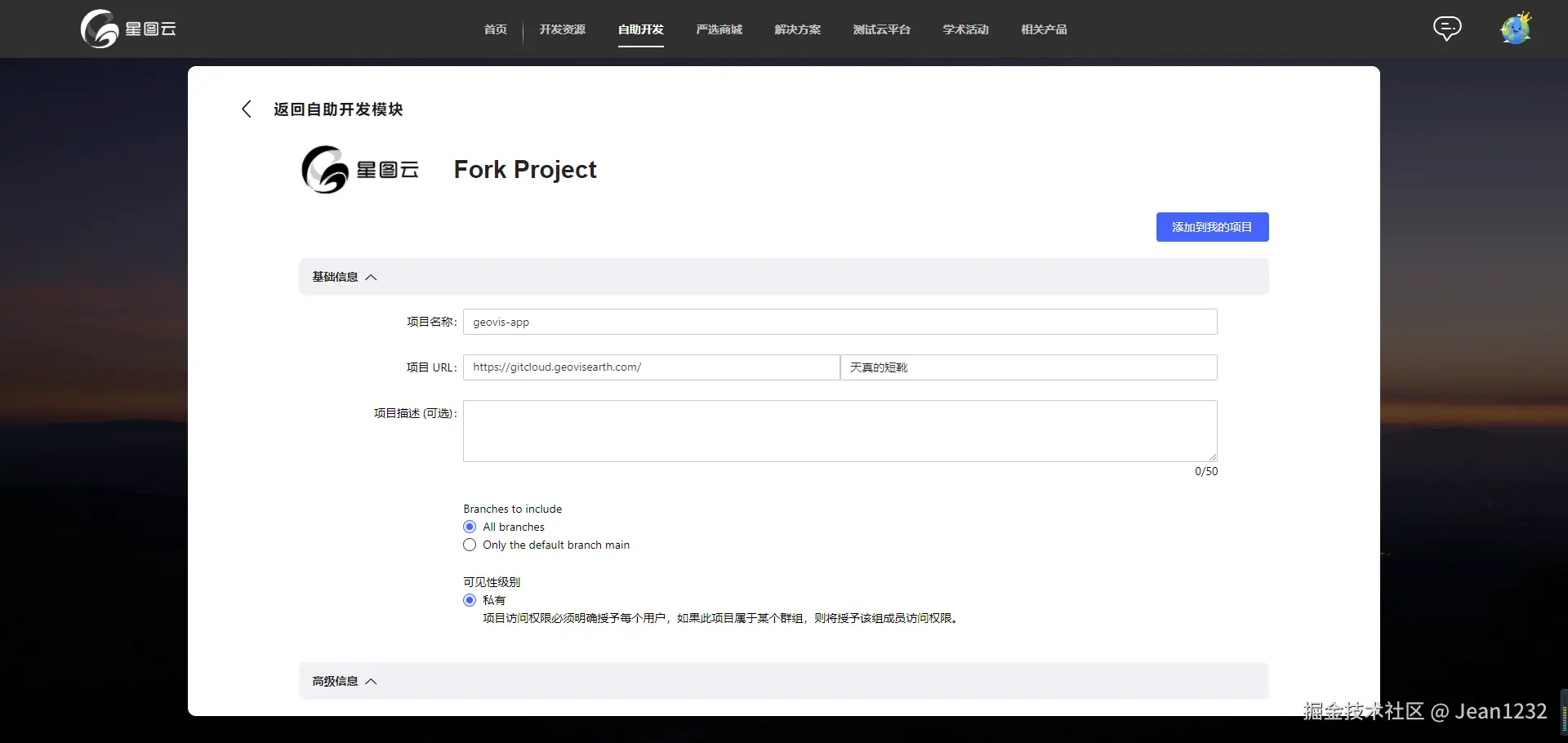The height and width of the screenshot is (743, 1568).
Task: Open the 测试云平台 nav item
Action: pos(882,29)
